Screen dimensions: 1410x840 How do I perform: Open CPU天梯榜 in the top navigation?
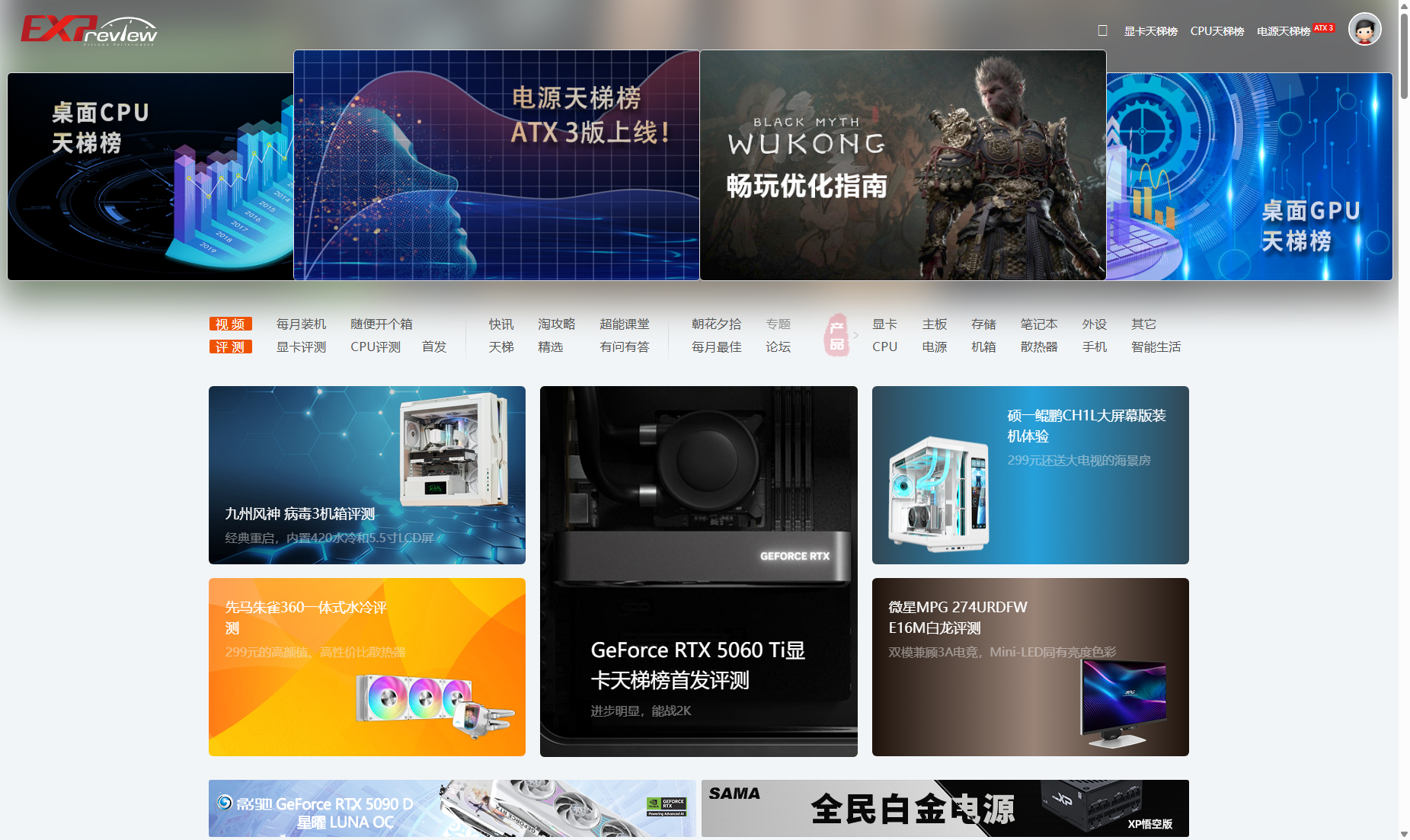point(1217,31)
